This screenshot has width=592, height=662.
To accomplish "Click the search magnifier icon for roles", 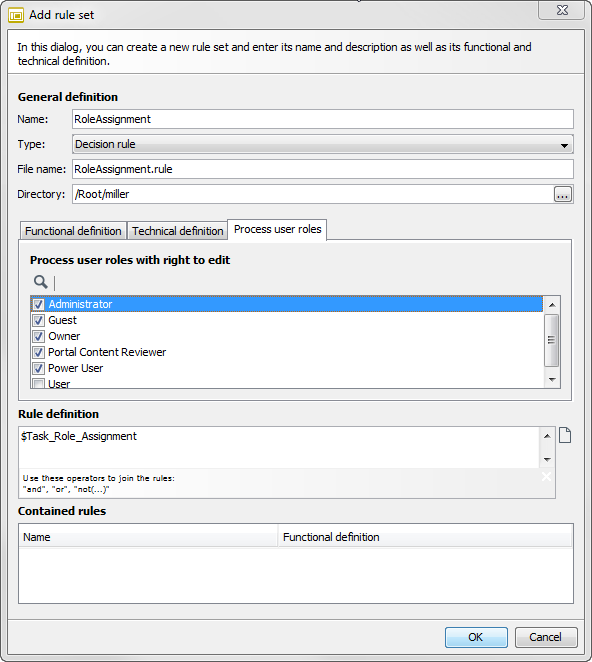I will [41, 282].
